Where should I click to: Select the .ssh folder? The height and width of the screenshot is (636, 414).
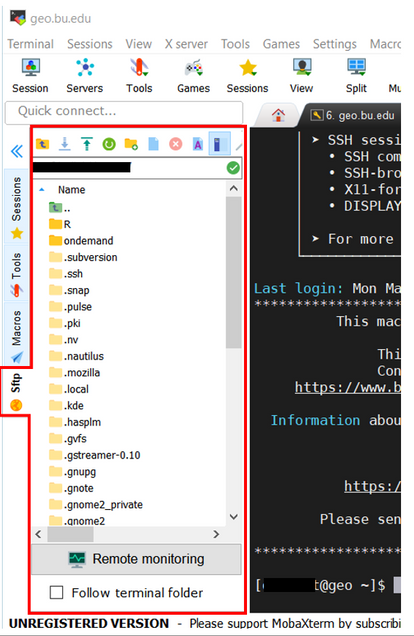point(66,274)
